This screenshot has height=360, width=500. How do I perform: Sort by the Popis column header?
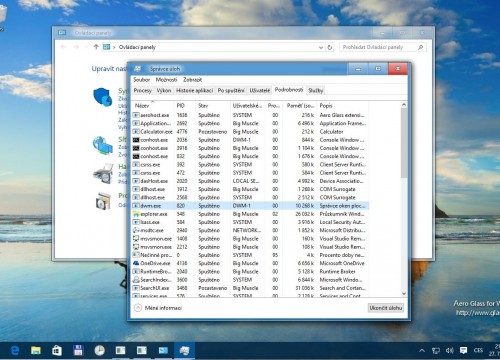pos(343,106)
